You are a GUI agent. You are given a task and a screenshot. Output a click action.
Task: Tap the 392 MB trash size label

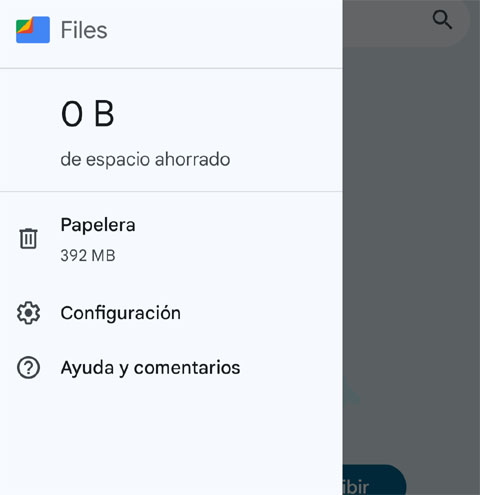point(88,256)
